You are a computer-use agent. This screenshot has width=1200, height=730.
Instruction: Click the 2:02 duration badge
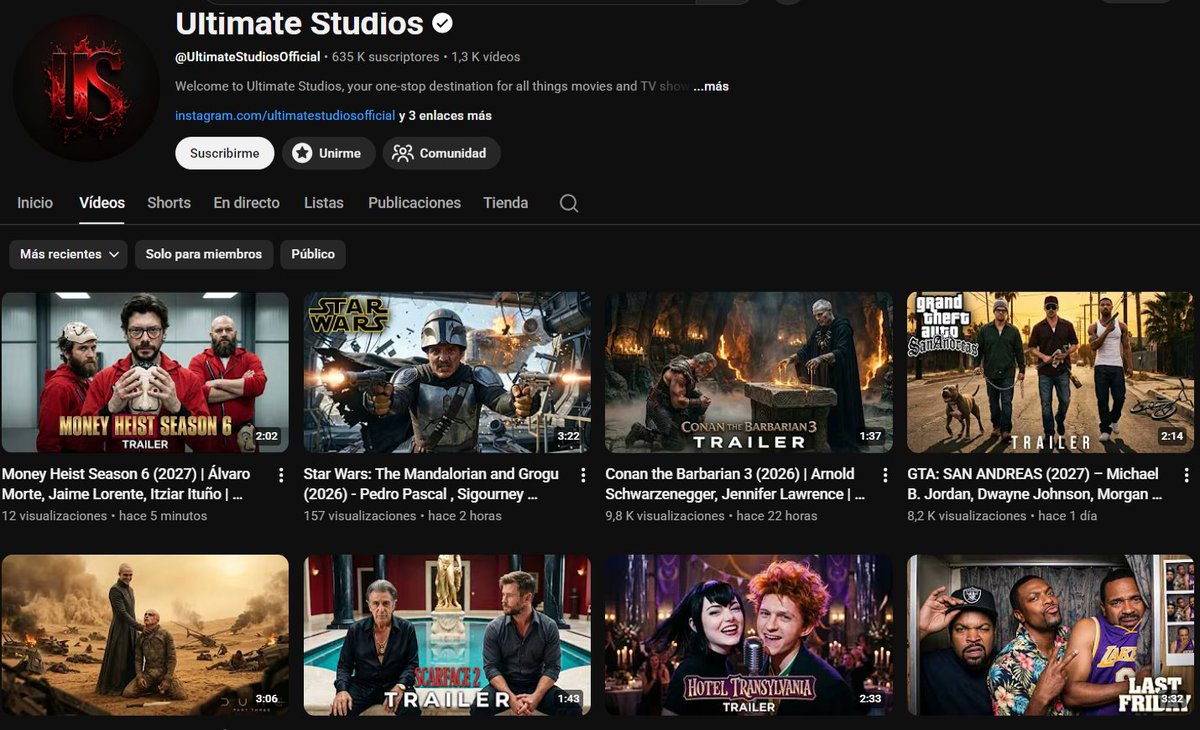click(266, 436)
